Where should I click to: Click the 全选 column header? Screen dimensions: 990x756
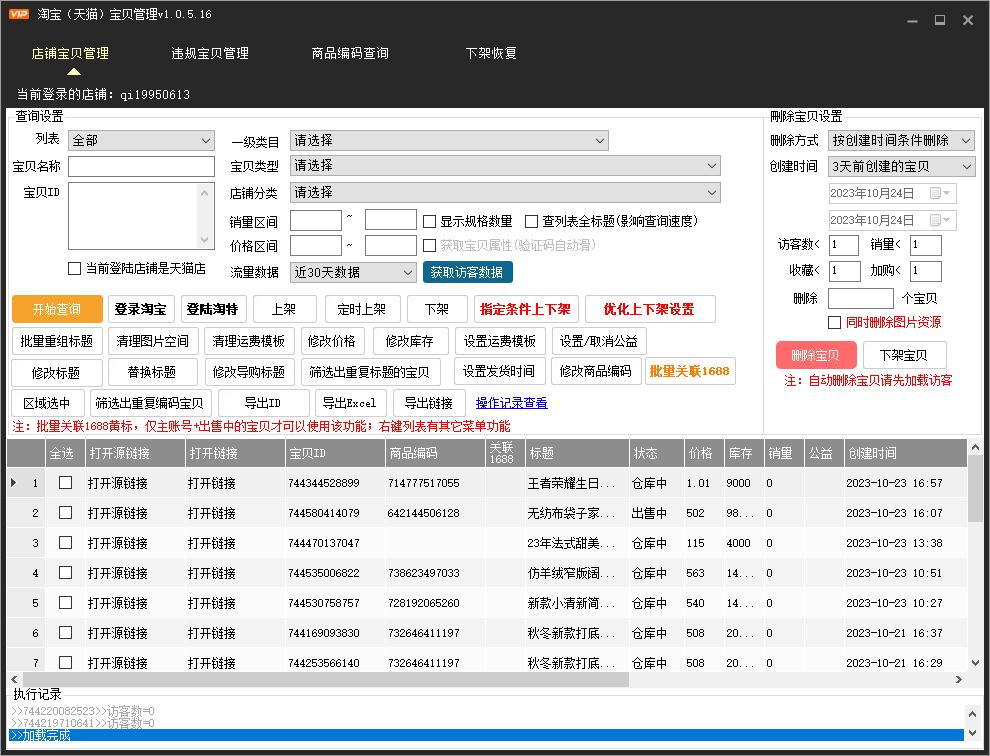click(65, 453)
